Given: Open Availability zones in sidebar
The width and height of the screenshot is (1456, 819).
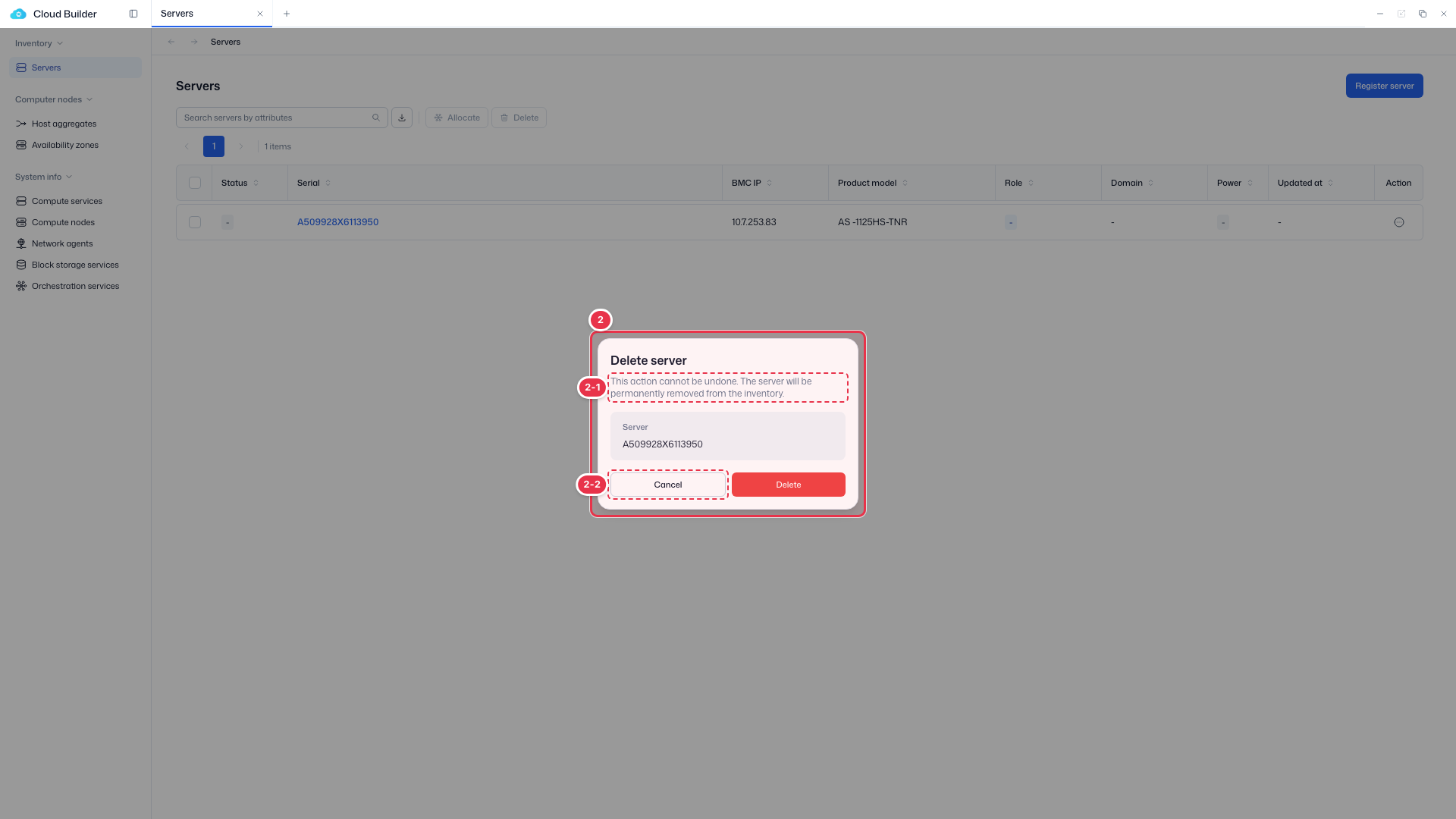Looking at the screenshot, I should (65, 145).
